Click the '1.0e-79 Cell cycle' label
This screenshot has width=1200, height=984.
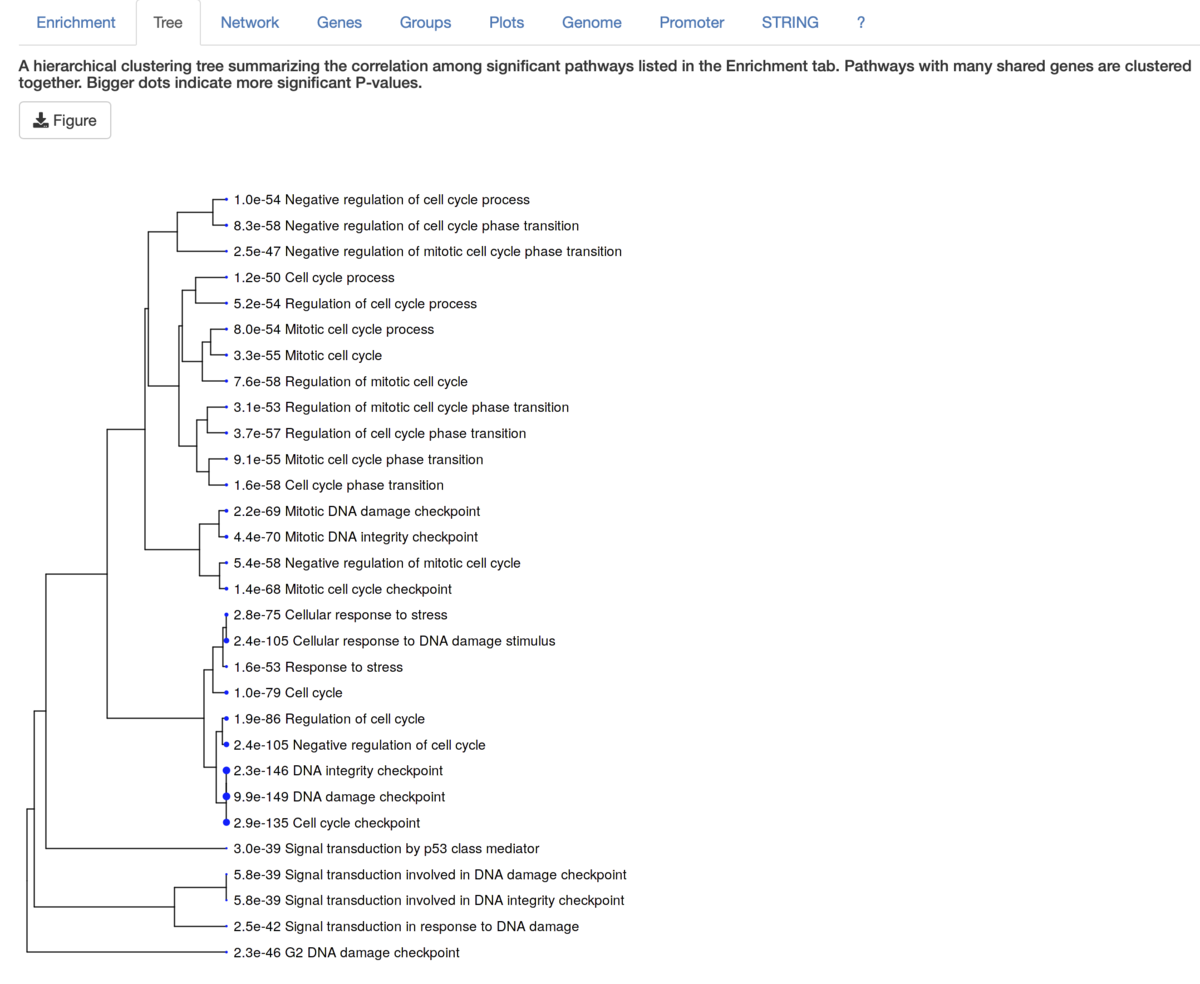tap(288, 694)
